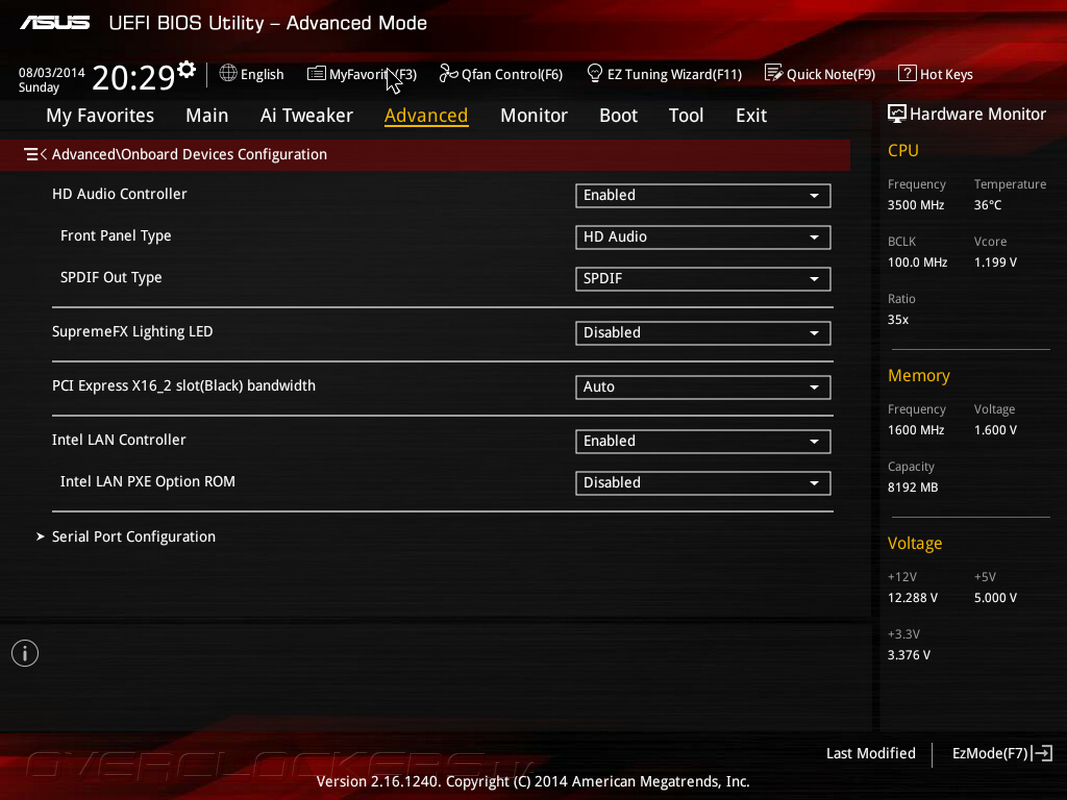
Task: Click the Hot Keys question mark icon
Action: coord(906,73)
